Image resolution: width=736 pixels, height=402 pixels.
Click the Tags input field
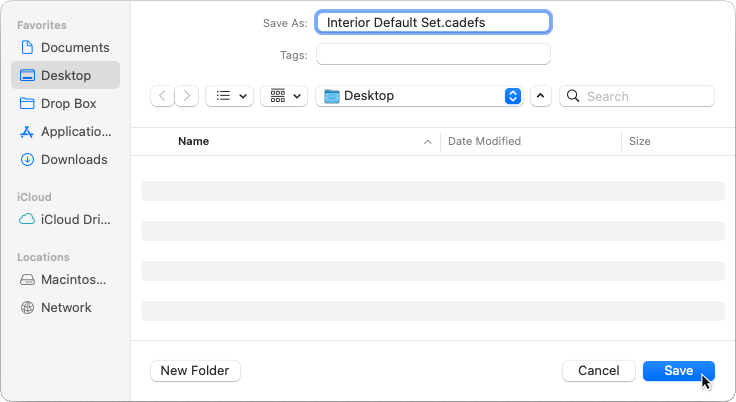coord(433,54)
